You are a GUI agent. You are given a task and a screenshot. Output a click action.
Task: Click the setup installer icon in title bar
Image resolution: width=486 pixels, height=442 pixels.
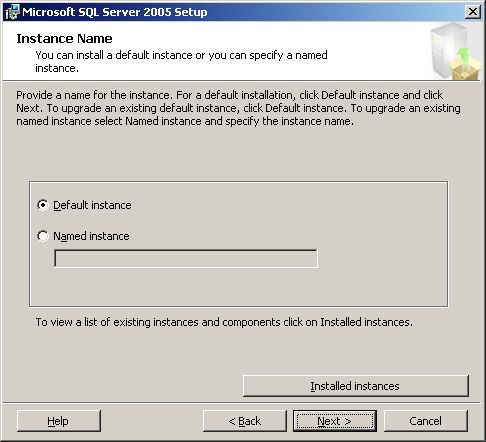[x=12, y=12]
